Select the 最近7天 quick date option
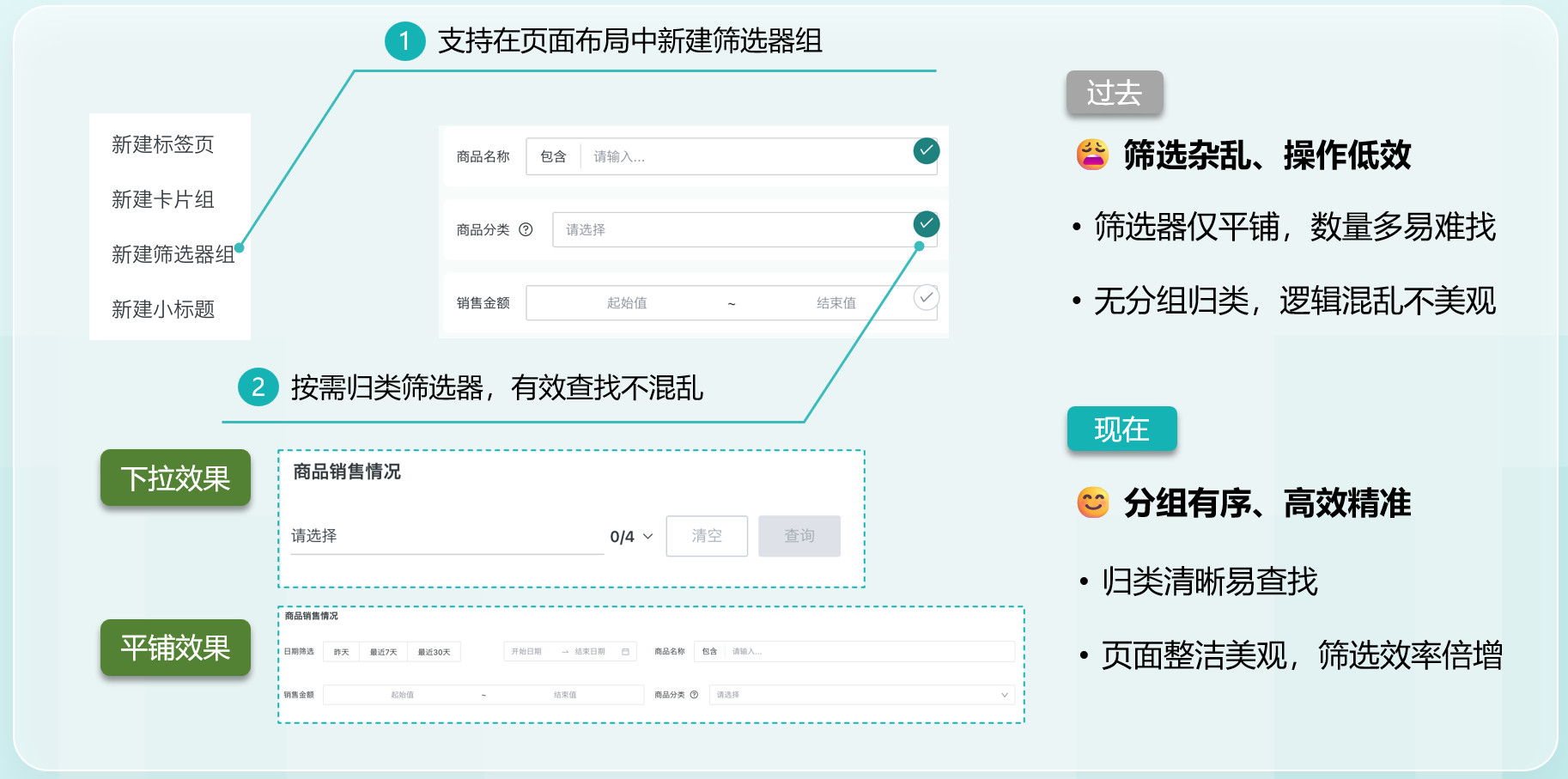Image resolution: width=1568 pixels, height=779 pixels. click(383, 652)
